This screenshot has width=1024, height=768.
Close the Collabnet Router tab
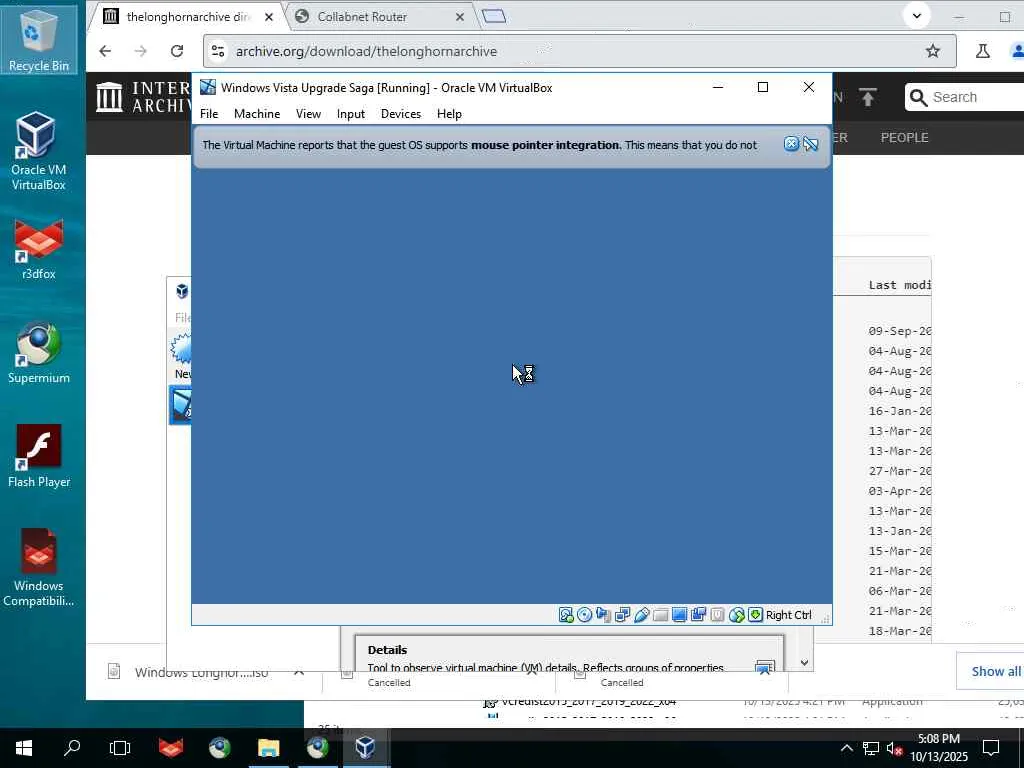(460, 17)
